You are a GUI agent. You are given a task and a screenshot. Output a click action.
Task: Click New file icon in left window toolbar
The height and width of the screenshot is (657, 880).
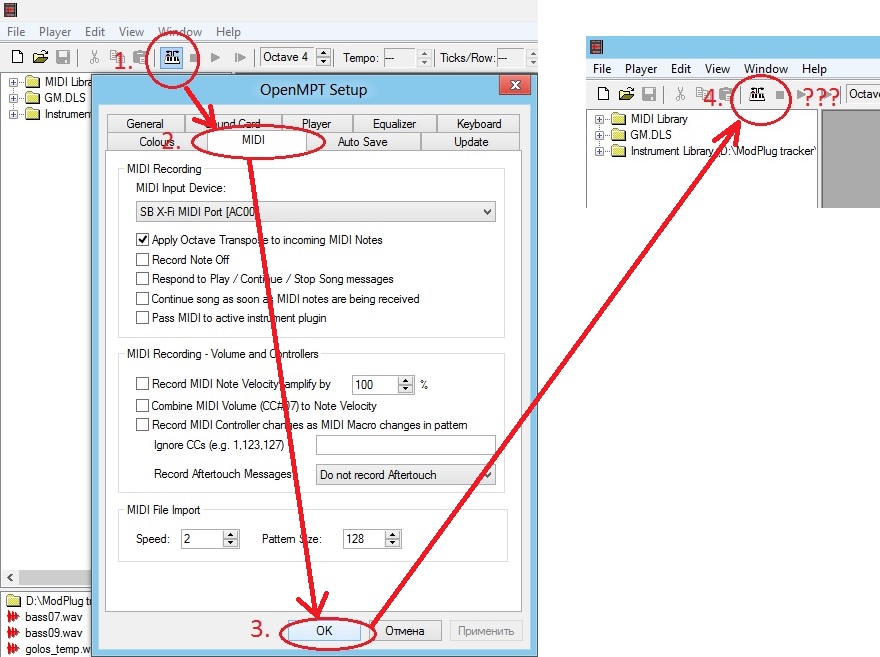pos(17,57)
